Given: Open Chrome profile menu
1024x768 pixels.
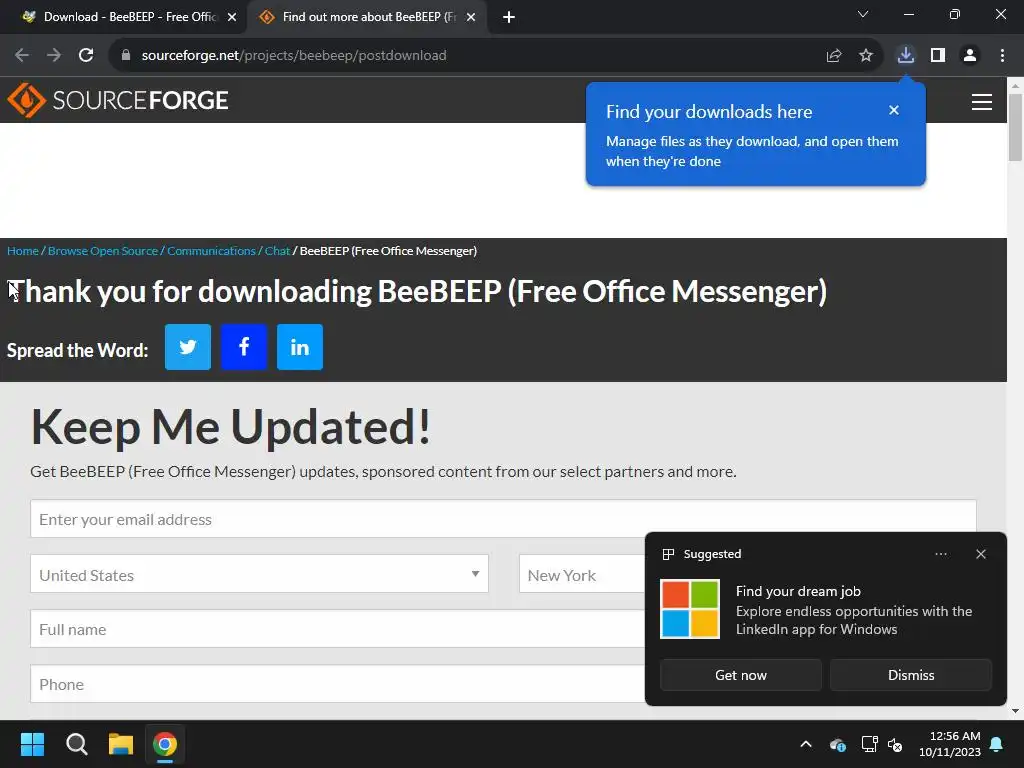Looking at the screenshot, I should pyautogui.click(x=970, y=56).
